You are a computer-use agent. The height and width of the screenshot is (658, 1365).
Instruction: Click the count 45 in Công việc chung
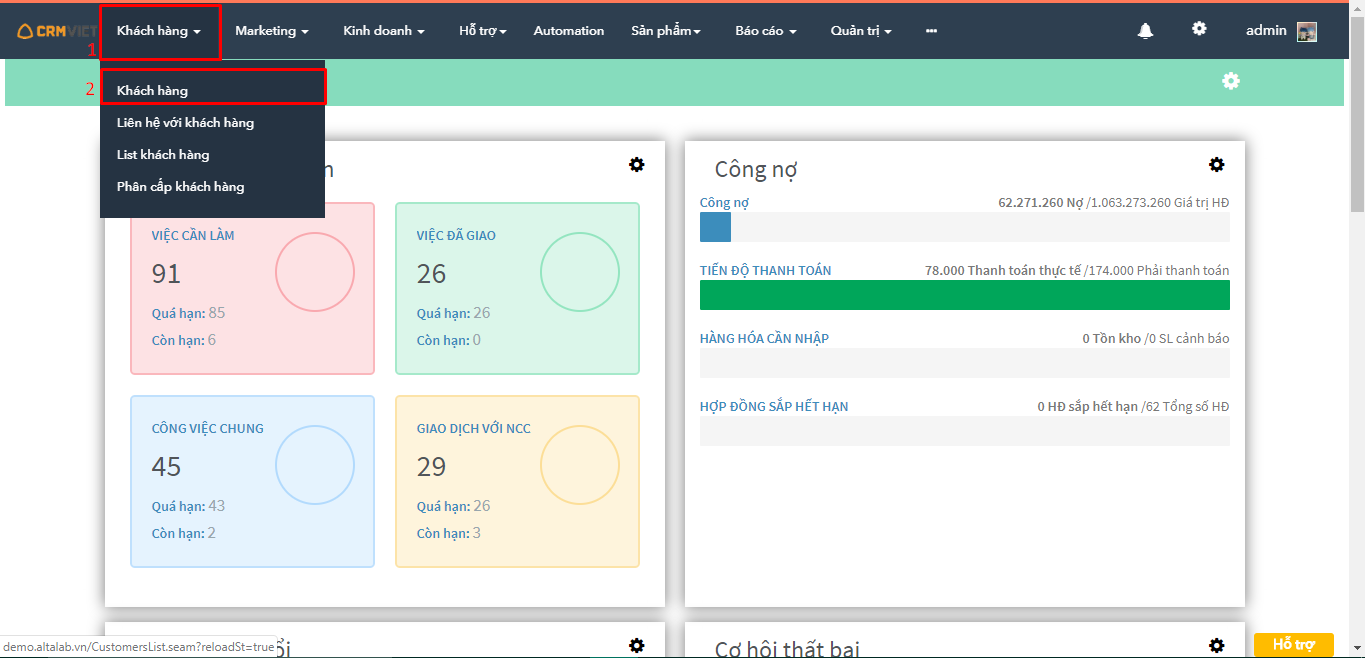166,467
